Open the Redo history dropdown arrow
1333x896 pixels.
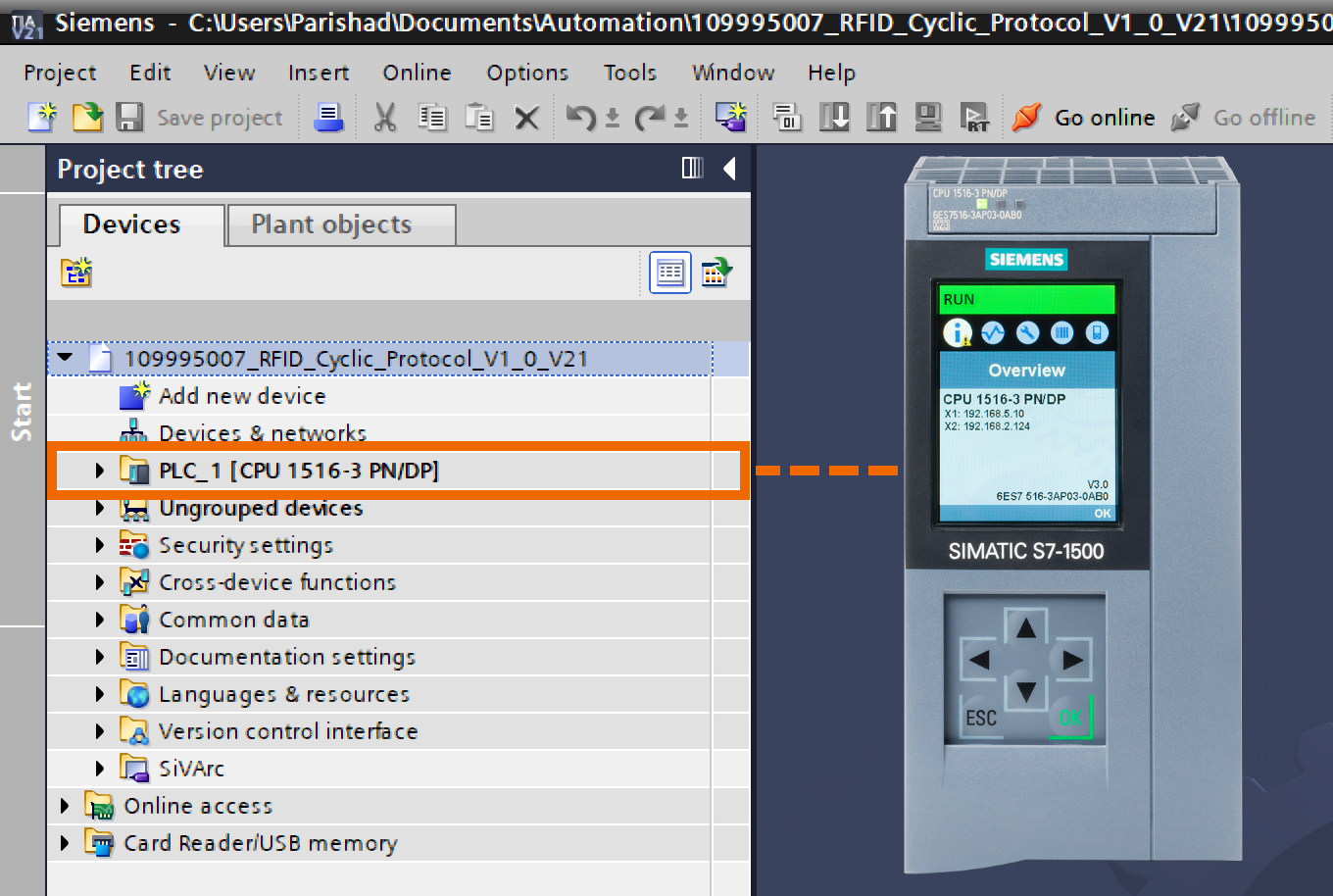click(x=680, y=119)
